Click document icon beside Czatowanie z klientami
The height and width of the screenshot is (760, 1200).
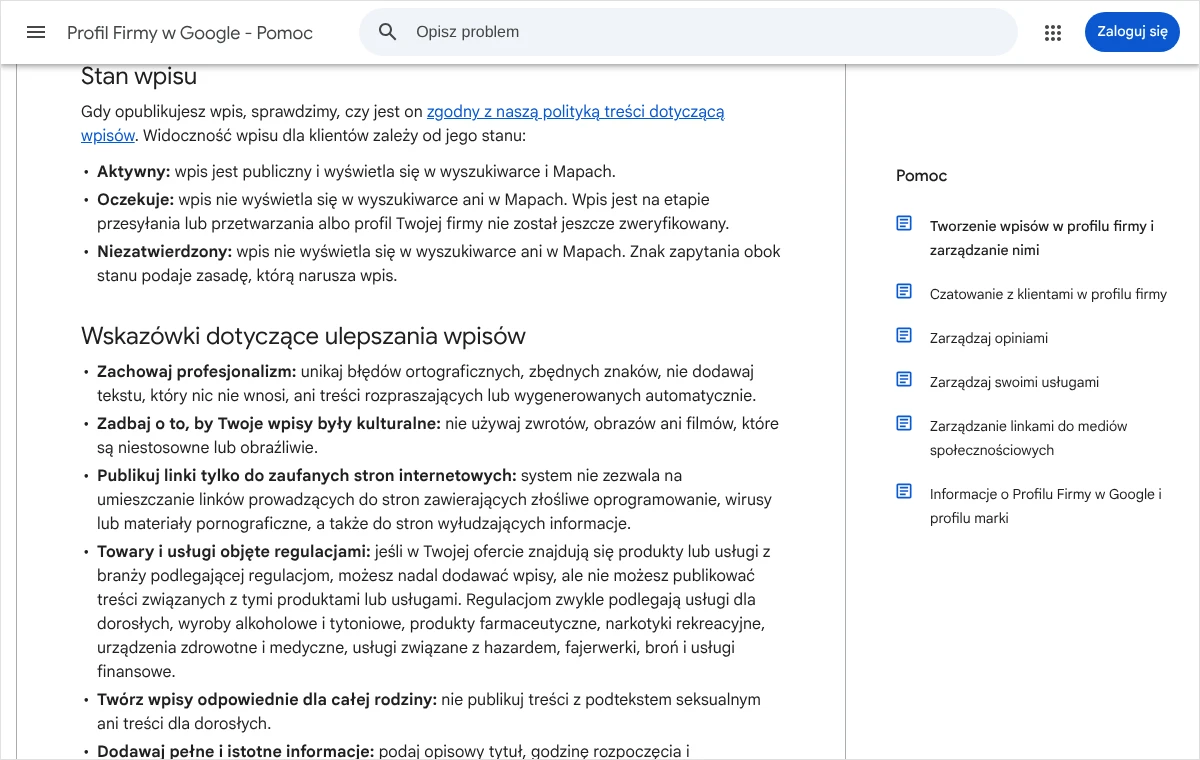(x=904, y=291)
